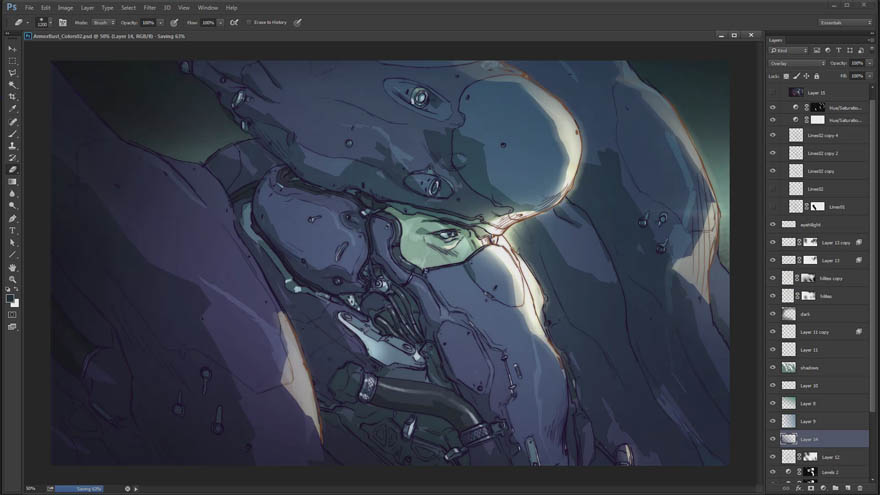Select the Eraser tool in toolbox

pyautogui.click(x=12, y=169)
